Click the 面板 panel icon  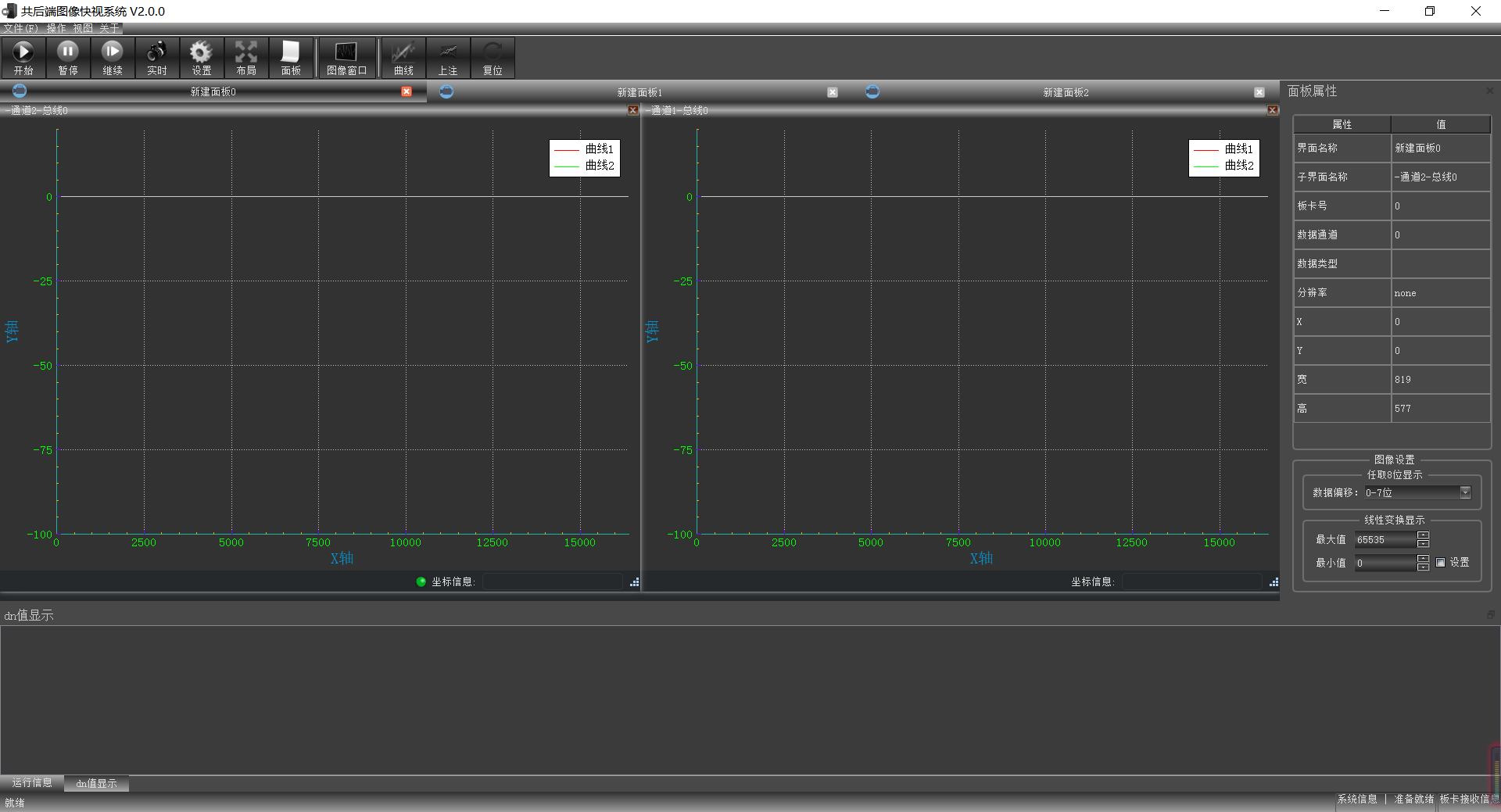click(x=291, y=58)
